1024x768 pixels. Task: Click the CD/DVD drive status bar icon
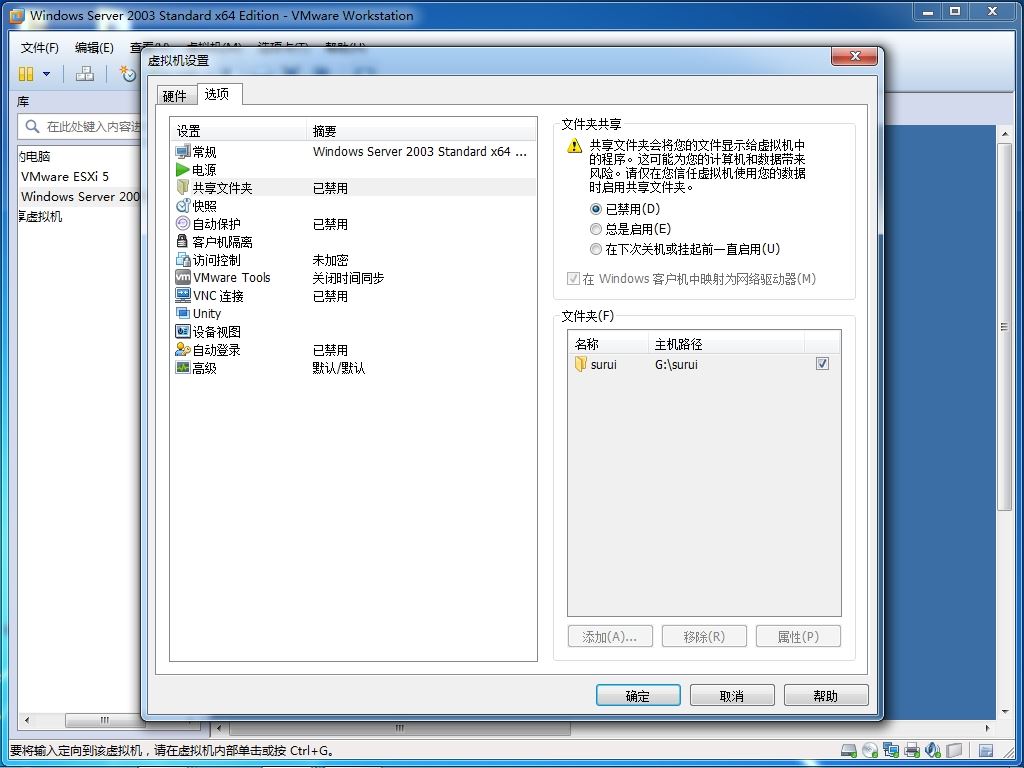click(869, 750)
